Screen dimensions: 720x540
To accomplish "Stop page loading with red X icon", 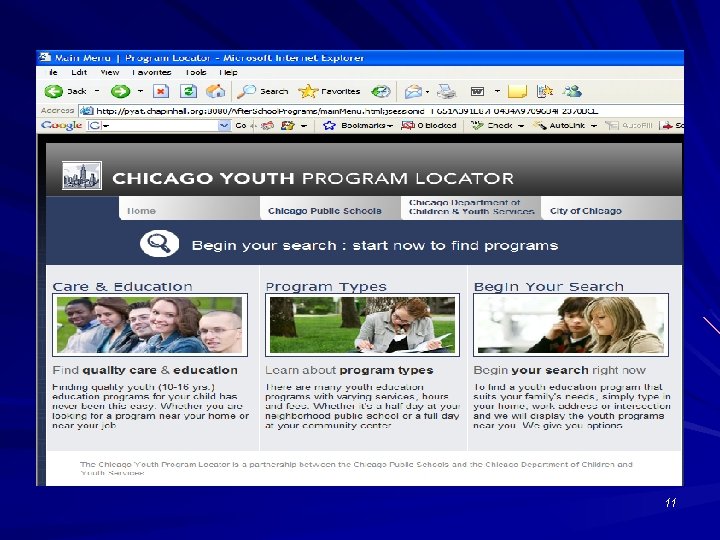I will (x=160, y=91).
